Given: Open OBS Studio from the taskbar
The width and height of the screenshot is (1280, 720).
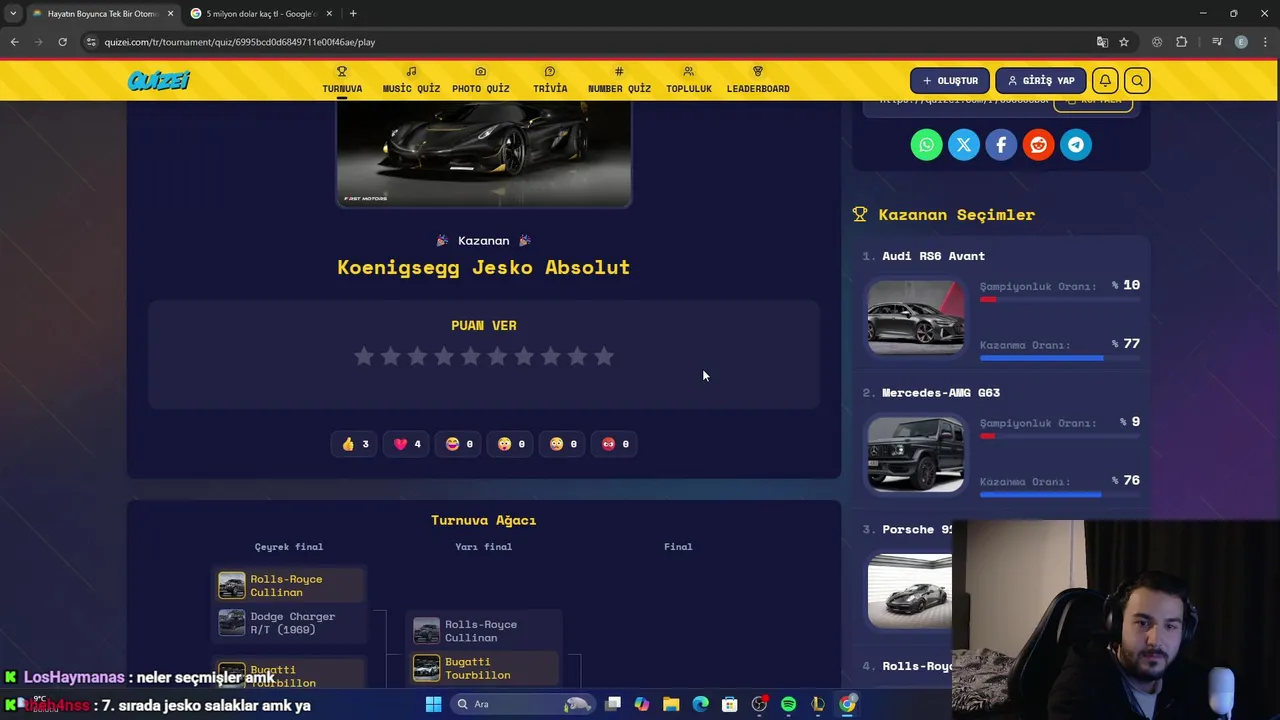Looking at the screenshot, I should coord(759,704).
